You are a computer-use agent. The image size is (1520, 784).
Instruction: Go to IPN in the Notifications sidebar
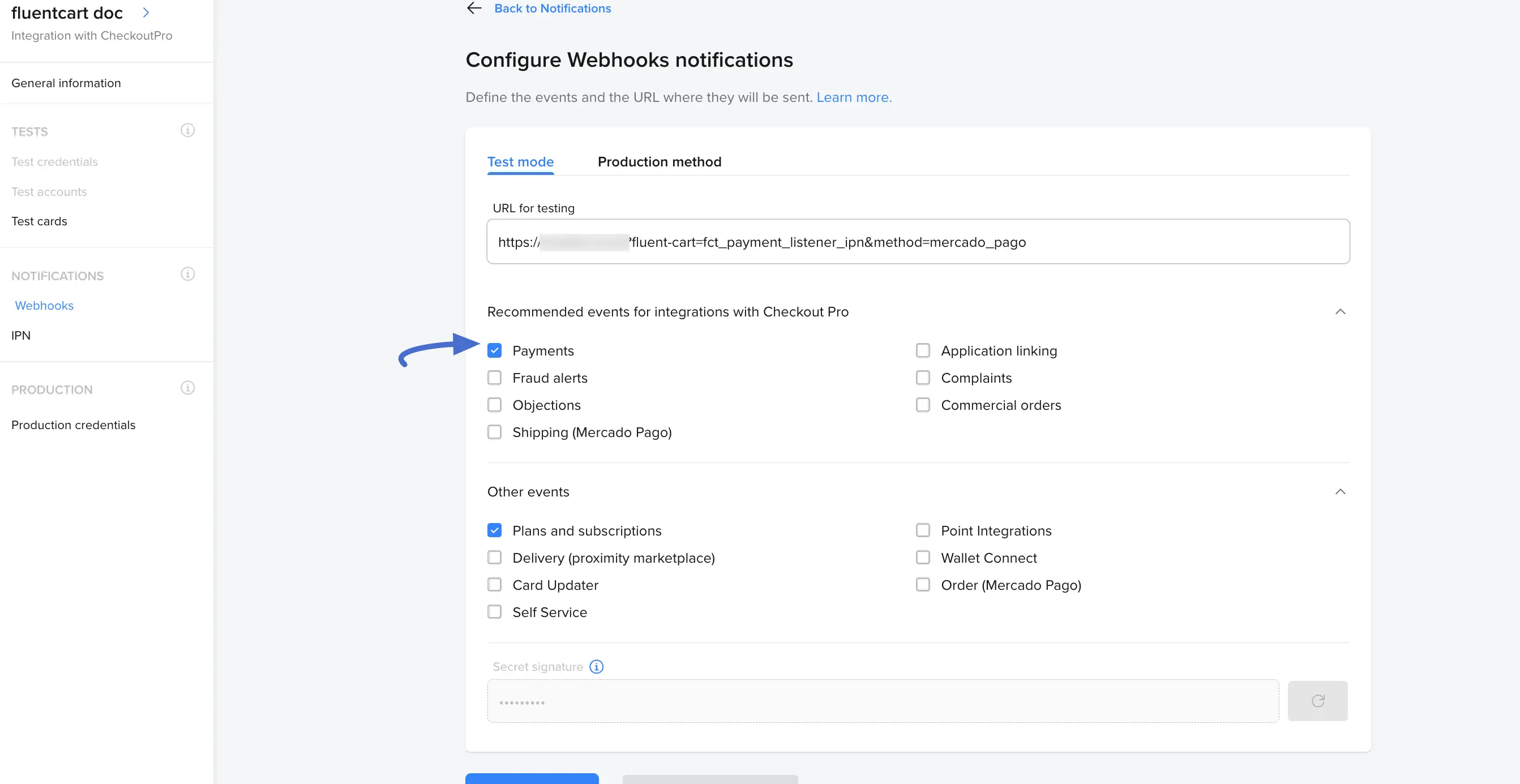(x=20, y=335)
